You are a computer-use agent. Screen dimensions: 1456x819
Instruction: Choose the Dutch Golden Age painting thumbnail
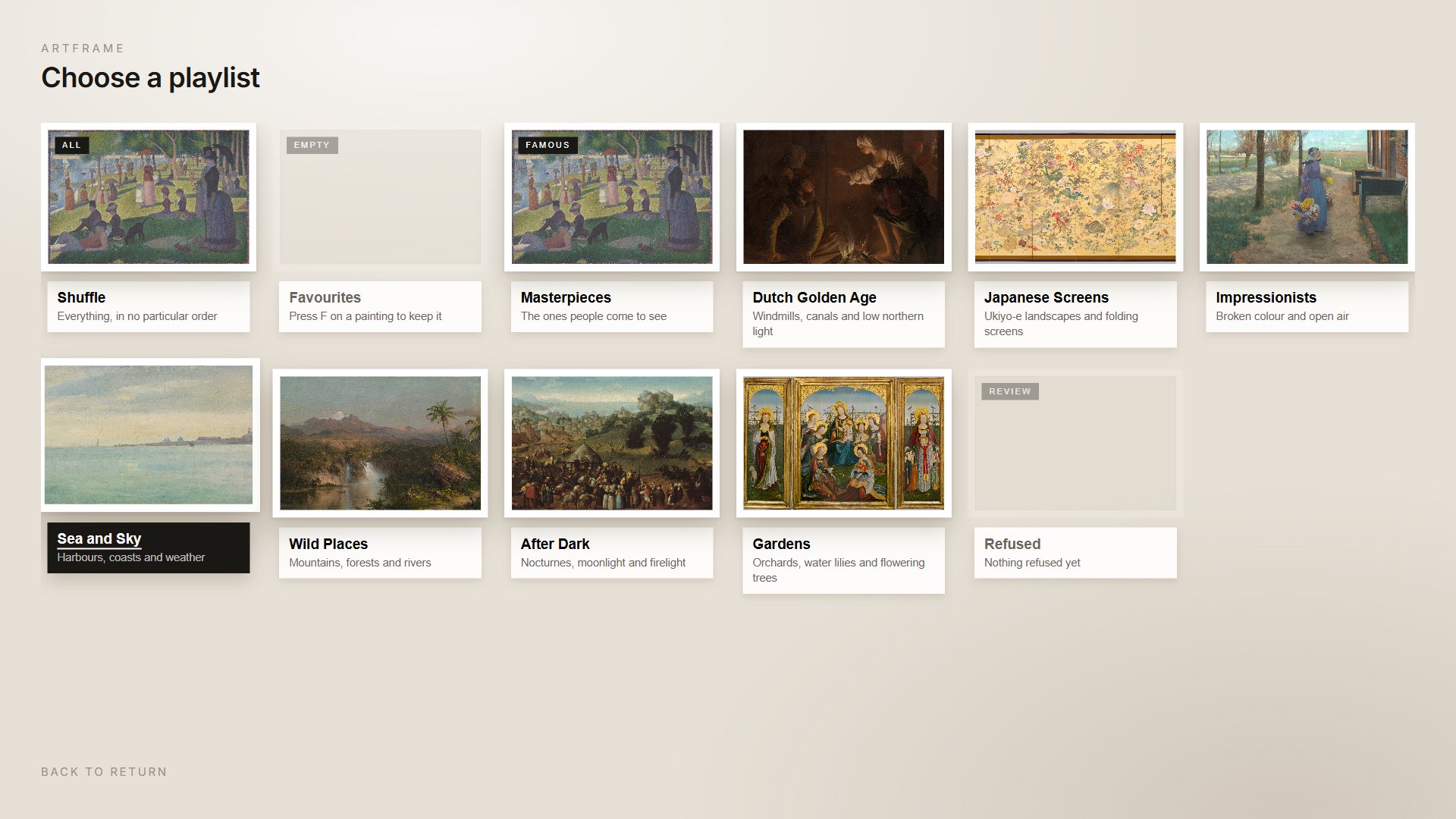click(843, 196)
